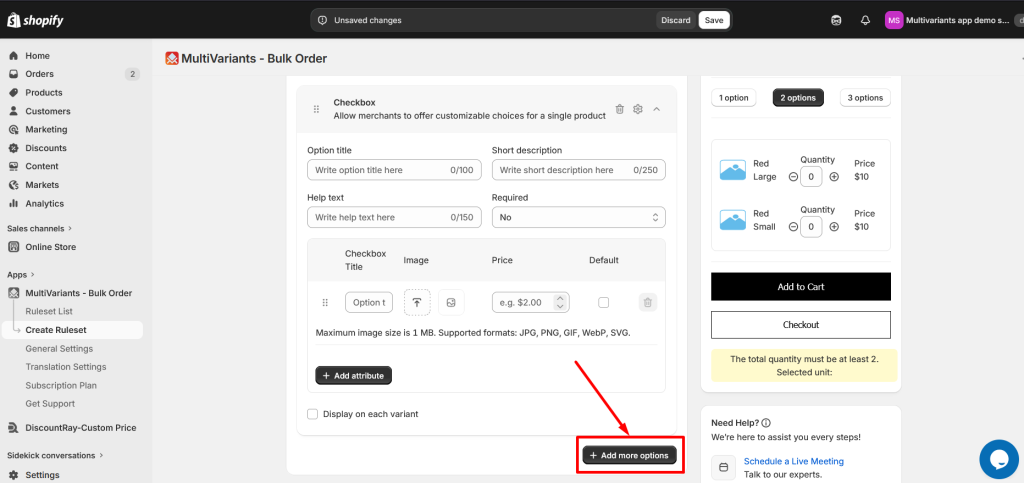Focus the Option title input field
The image size is (1024, 483).
tap(394, 170)
